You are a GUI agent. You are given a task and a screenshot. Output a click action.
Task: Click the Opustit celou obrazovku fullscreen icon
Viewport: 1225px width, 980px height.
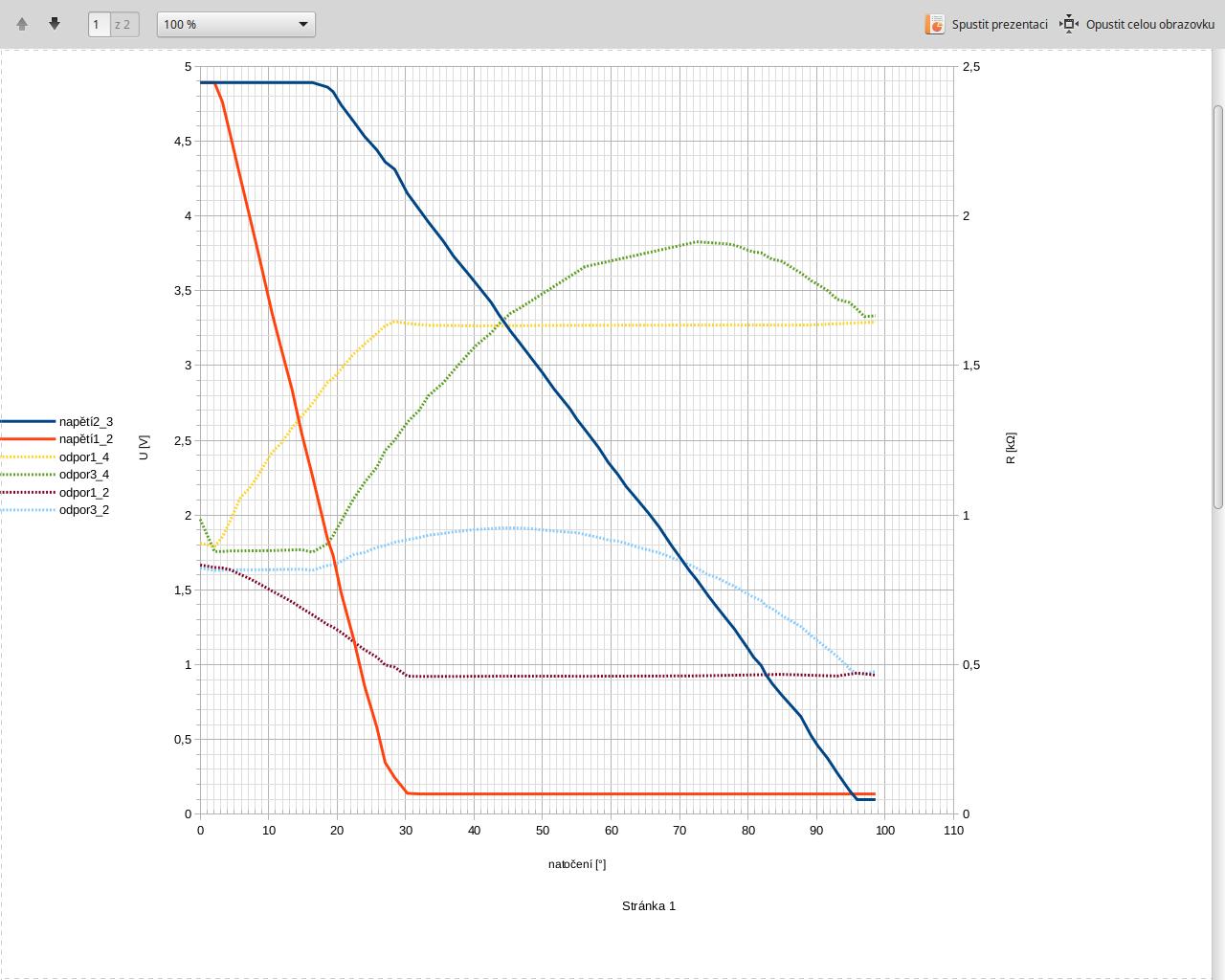pos(1070,24)
